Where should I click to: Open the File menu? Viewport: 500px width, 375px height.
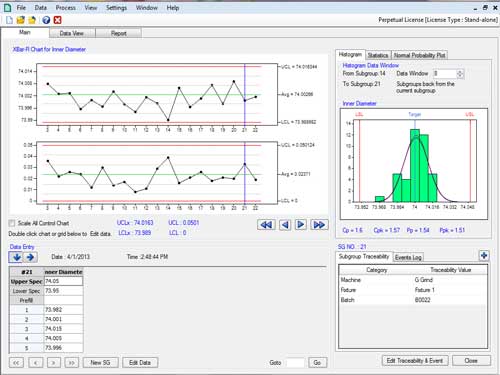[21, 7]
